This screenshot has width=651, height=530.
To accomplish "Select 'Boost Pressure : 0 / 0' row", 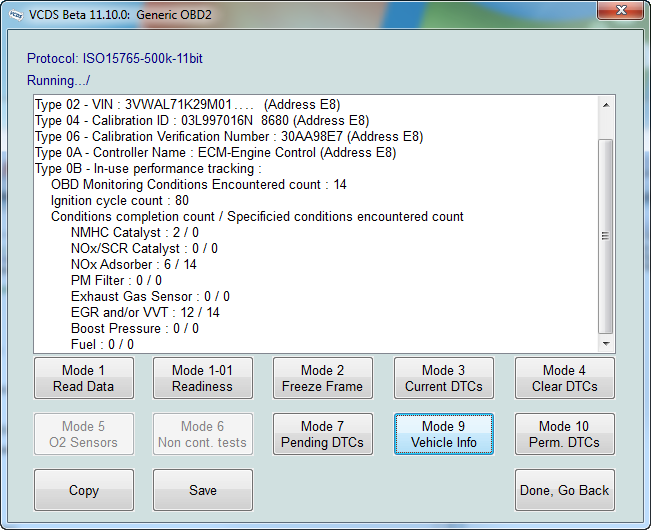I will (135, 328).
